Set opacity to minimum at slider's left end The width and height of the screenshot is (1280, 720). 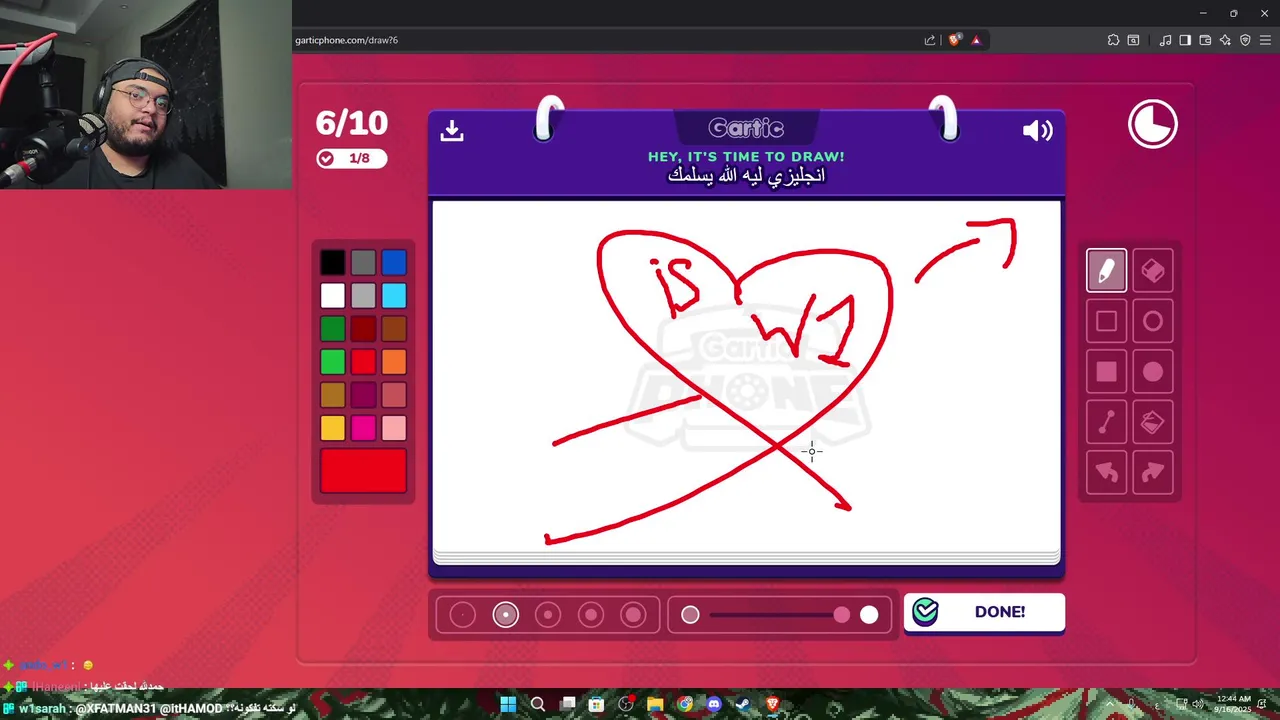pyautogui.click(x=690, y=615)
